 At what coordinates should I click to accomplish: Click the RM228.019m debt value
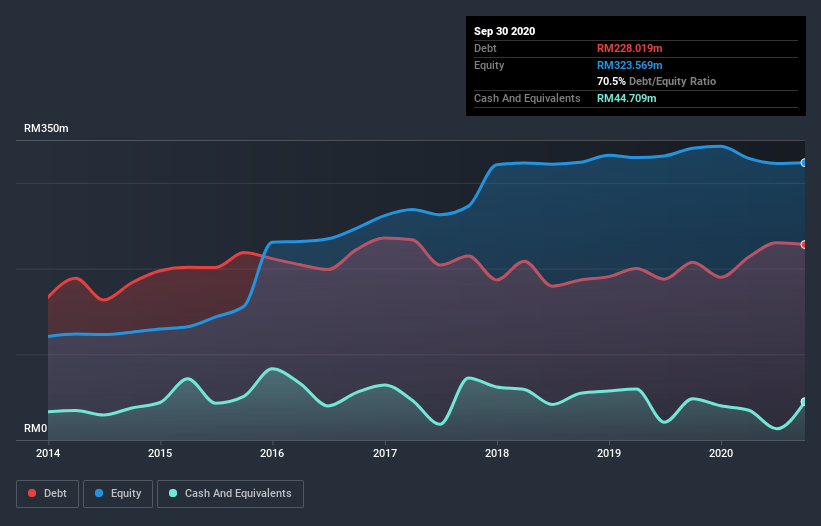click(629, 48)
